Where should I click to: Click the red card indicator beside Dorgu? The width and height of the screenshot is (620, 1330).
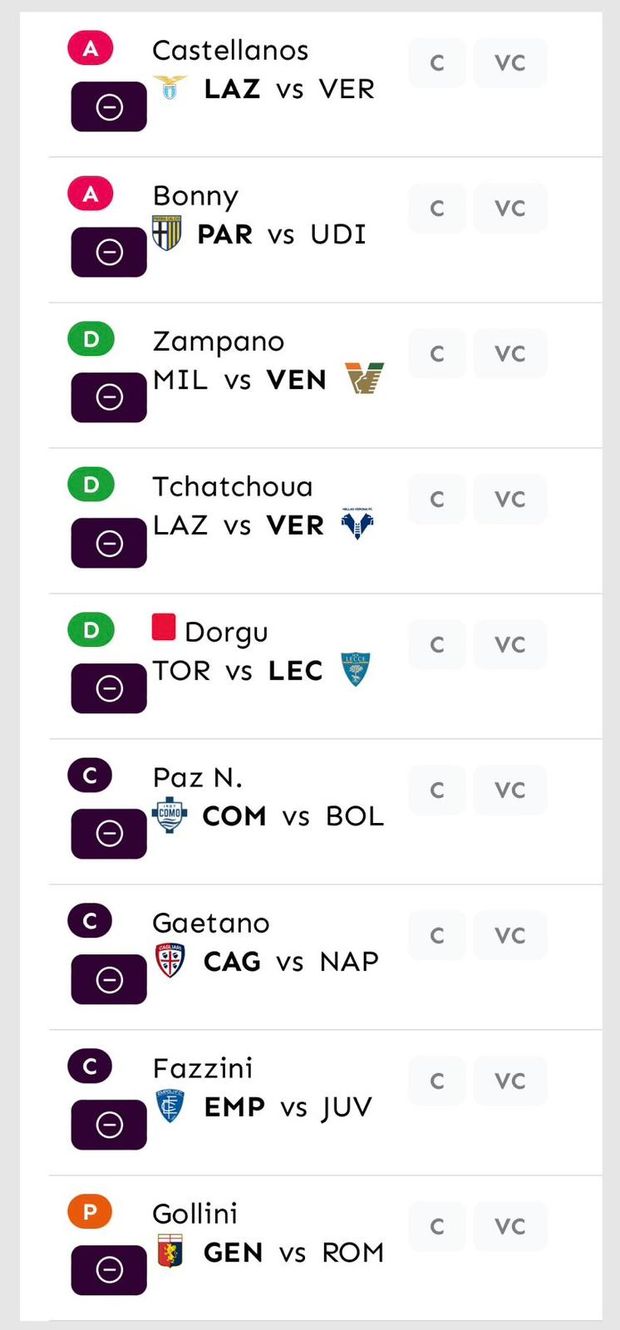point(163,628)
